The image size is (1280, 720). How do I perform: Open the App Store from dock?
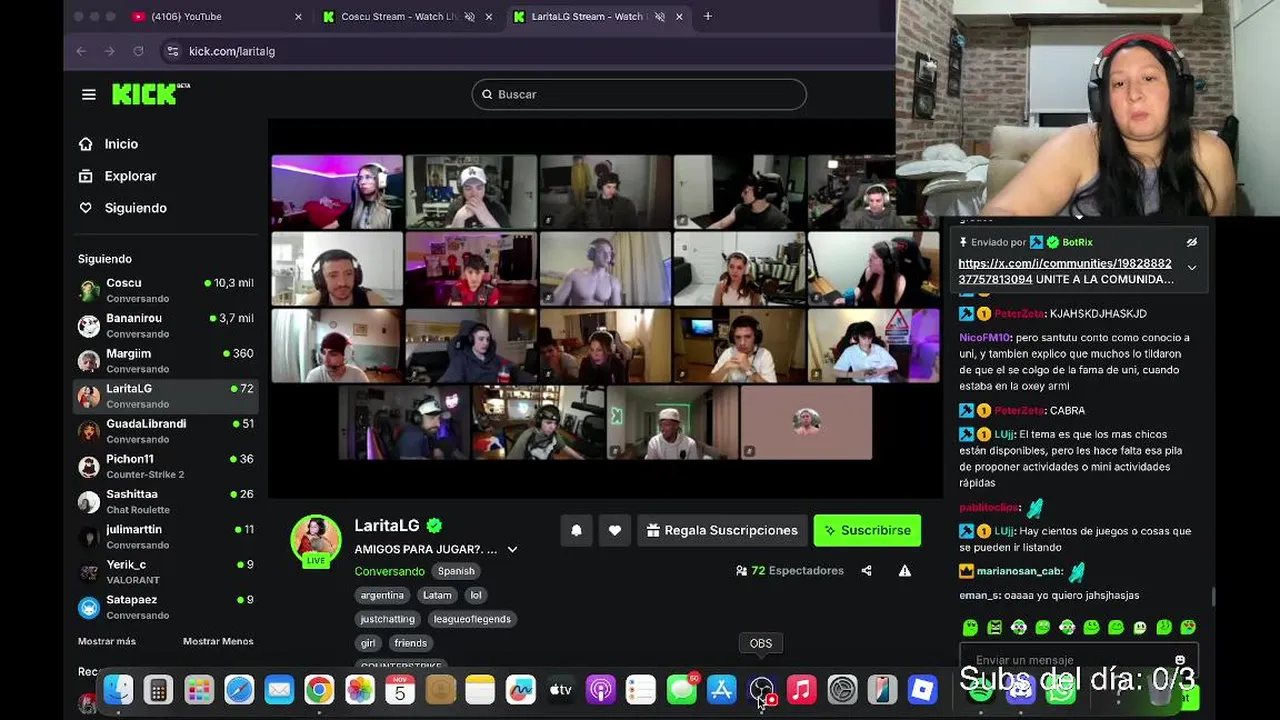(721, 689)
